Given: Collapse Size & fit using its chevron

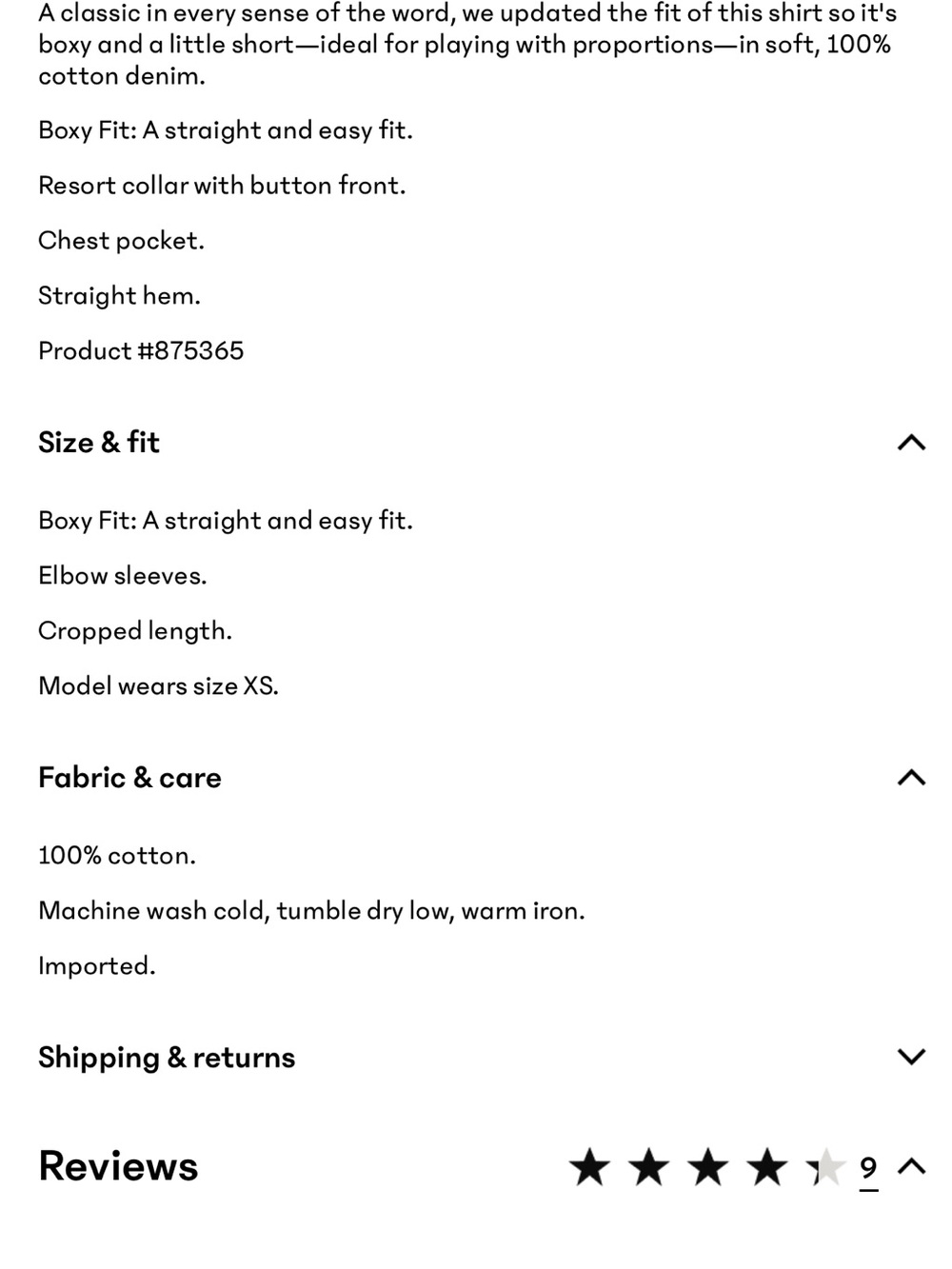Looking at the screenshot, I should [911, 442].
